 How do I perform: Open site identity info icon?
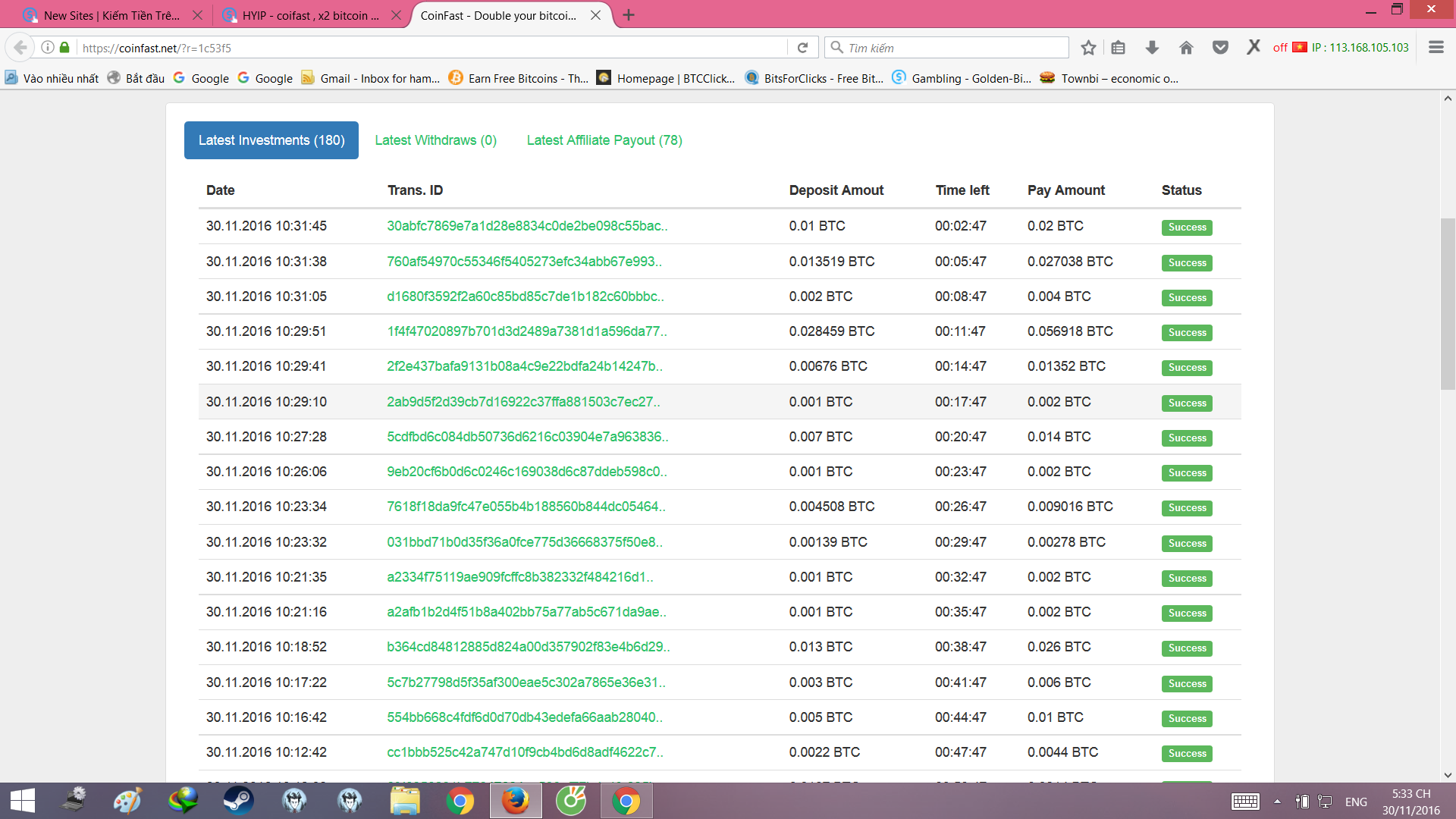(48, 48)
